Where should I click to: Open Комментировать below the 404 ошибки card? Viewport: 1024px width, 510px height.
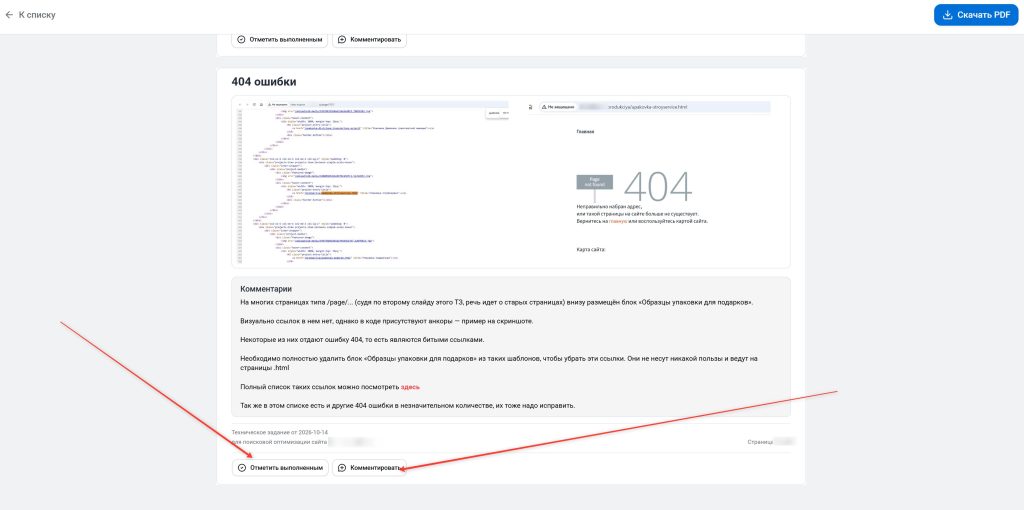[369, 468]
